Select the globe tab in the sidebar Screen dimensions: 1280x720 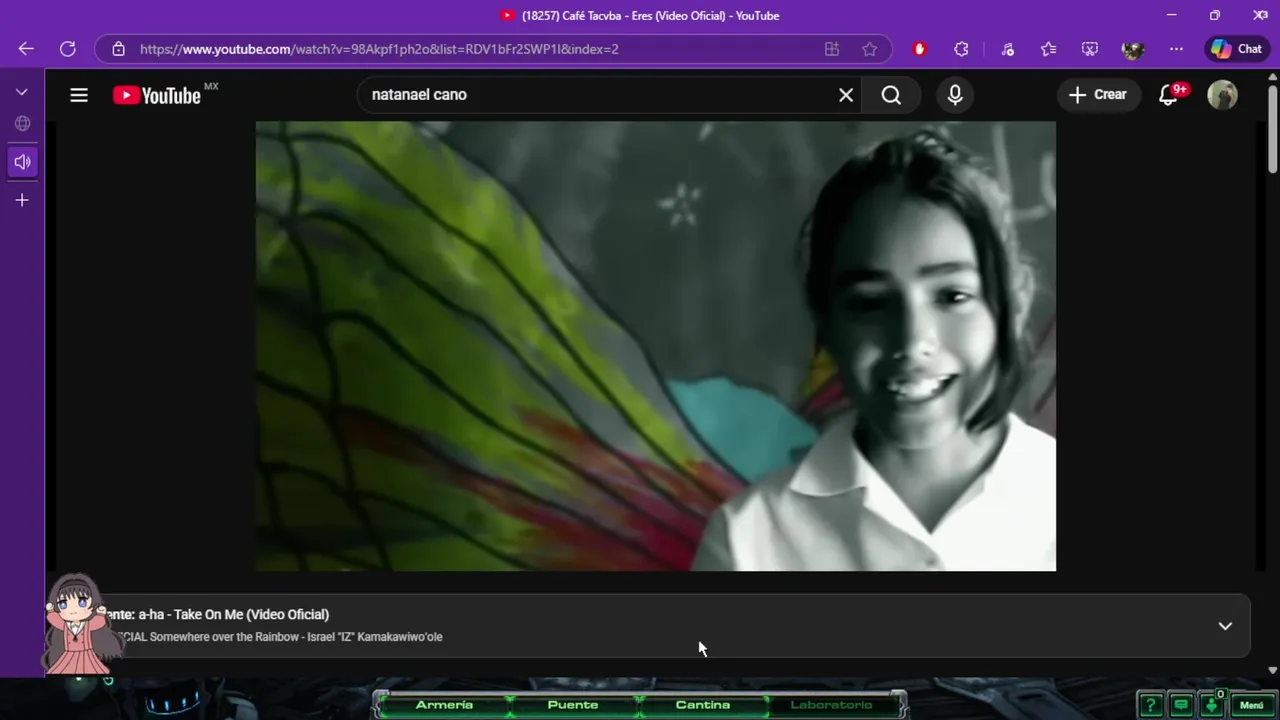click(x=22, y=124)
